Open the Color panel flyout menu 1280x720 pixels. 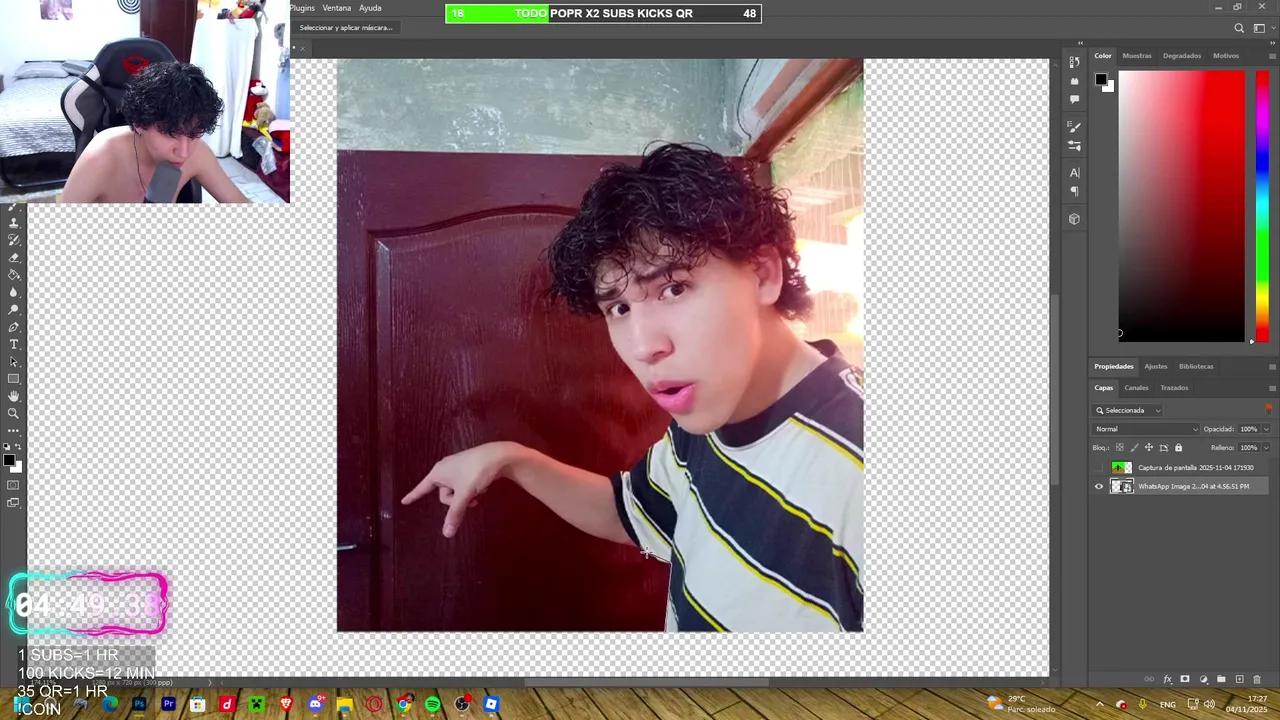point(1272,56)
